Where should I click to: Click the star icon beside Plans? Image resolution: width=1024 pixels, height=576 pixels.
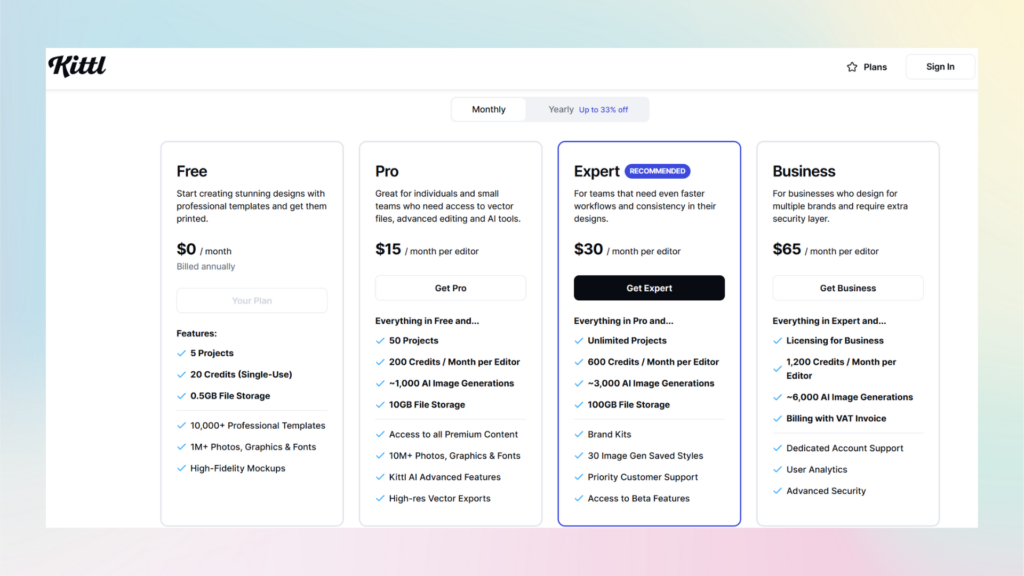[x=852, y=67]
